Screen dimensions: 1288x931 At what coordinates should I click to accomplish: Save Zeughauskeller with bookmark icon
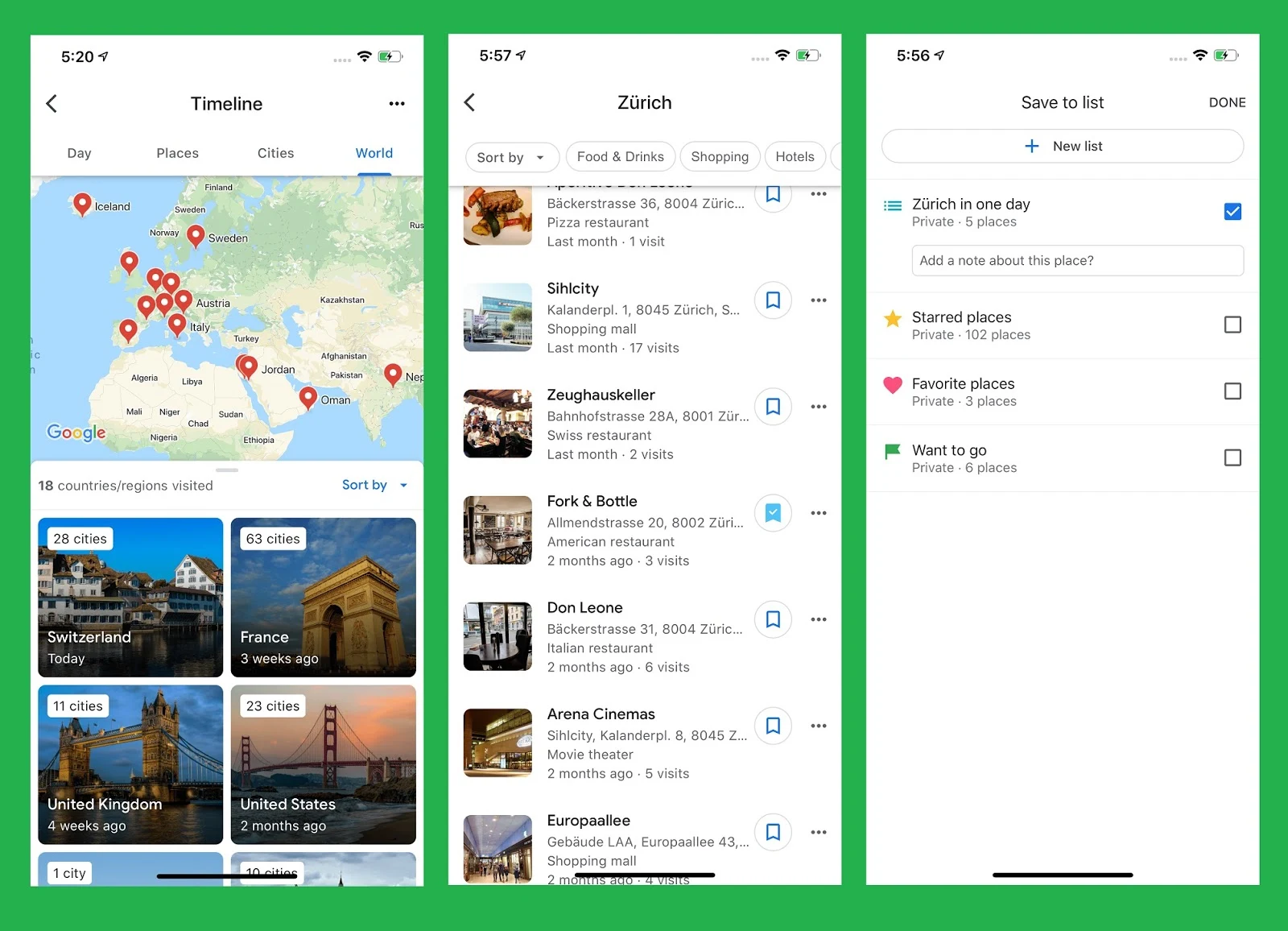(x=773, y=407)
